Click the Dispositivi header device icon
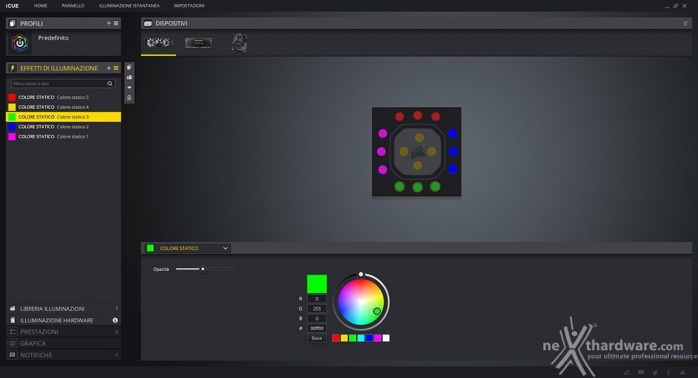The height and width of the screenshot is (378, 698). (148, 23)
